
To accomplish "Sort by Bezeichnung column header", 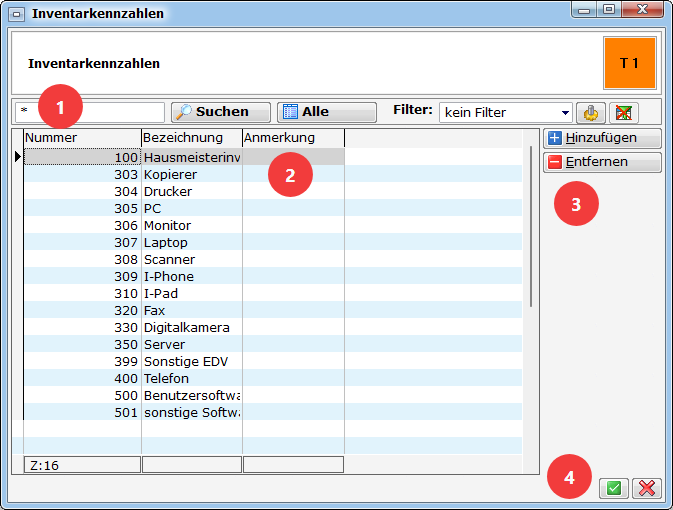I will point(192,138).
